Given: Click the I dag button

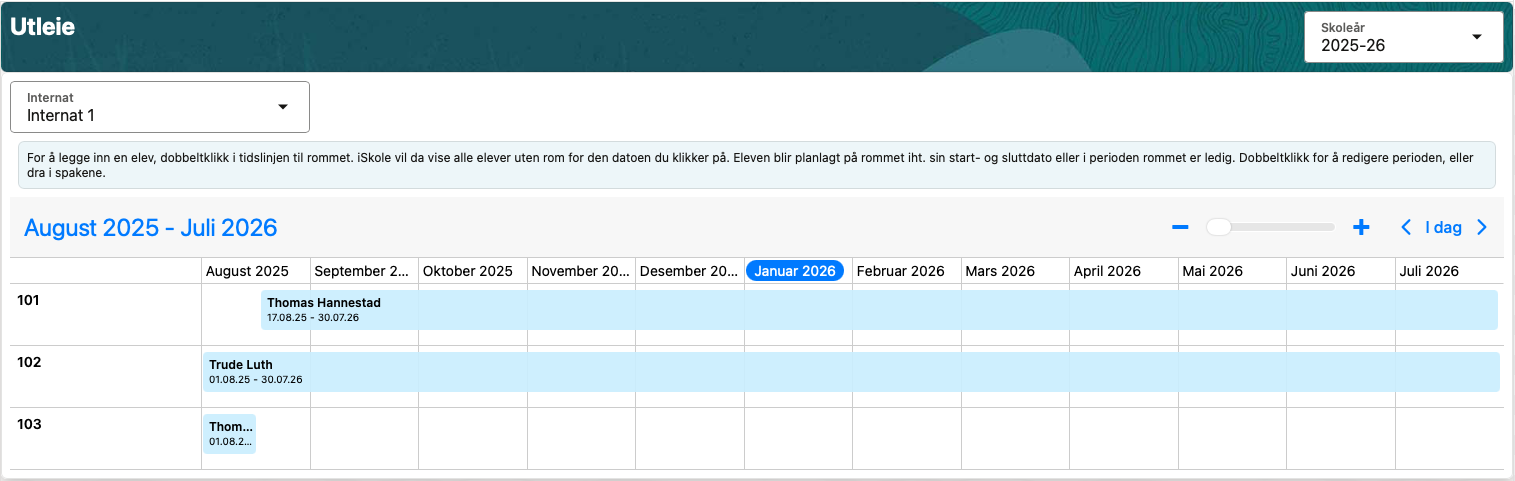Looking at the screenshot, I should point(1443,228).
